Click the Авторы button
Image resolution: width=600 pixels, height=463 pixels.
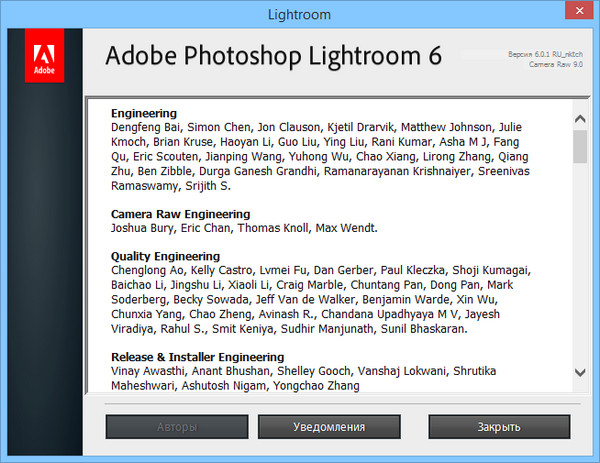click(177, 427)
